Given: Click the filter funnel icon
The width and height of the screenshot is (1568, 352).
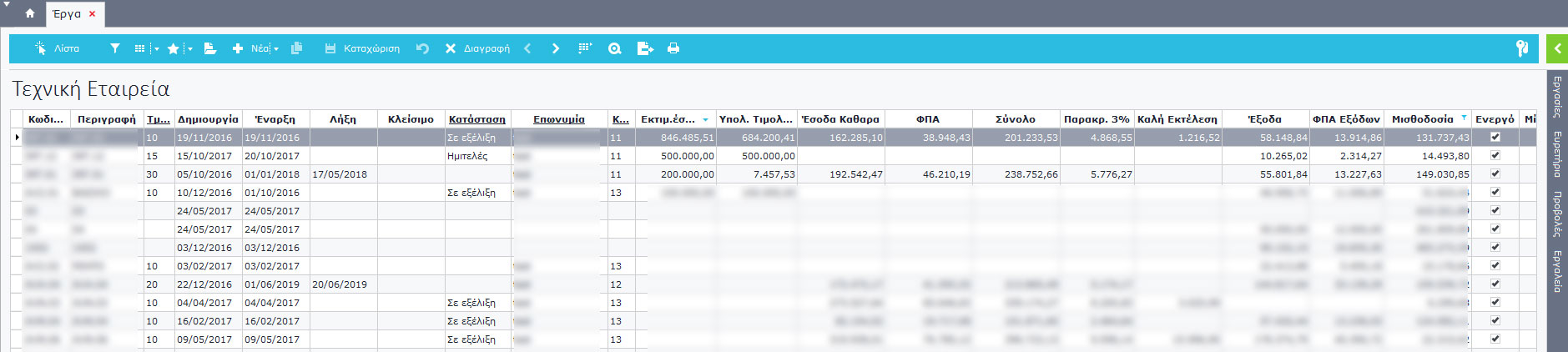Looking at the screenshot, I should [x=115, y=48].
